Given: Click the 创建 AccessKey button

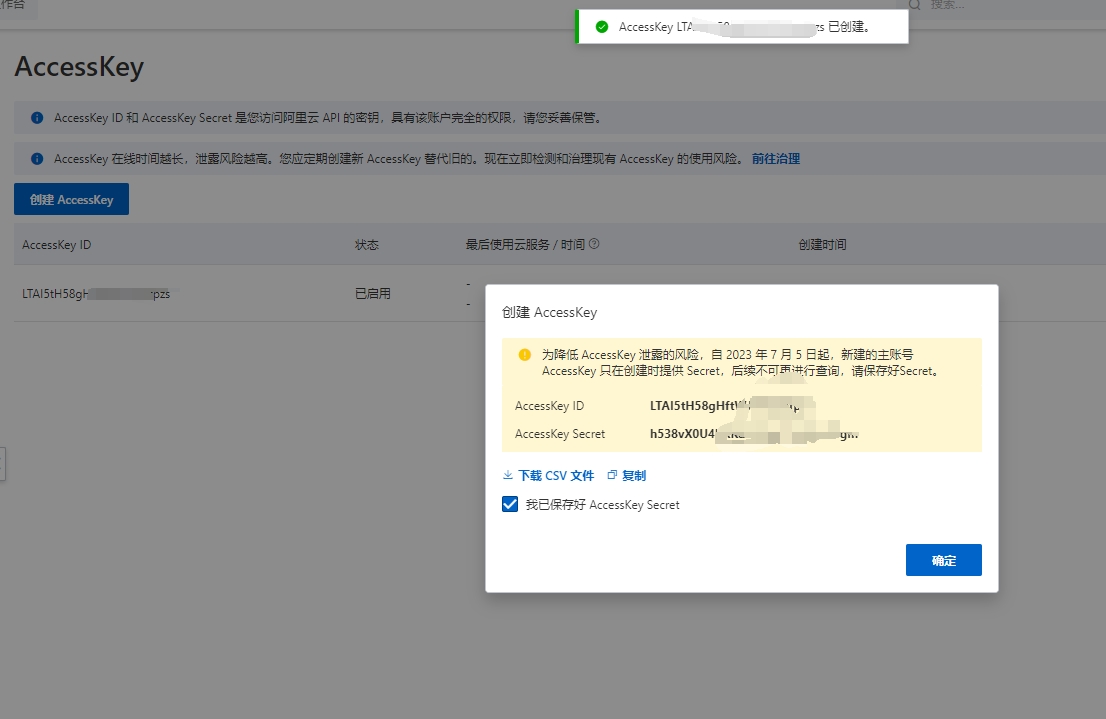Looking at the screenshot, I should point(71,200).
